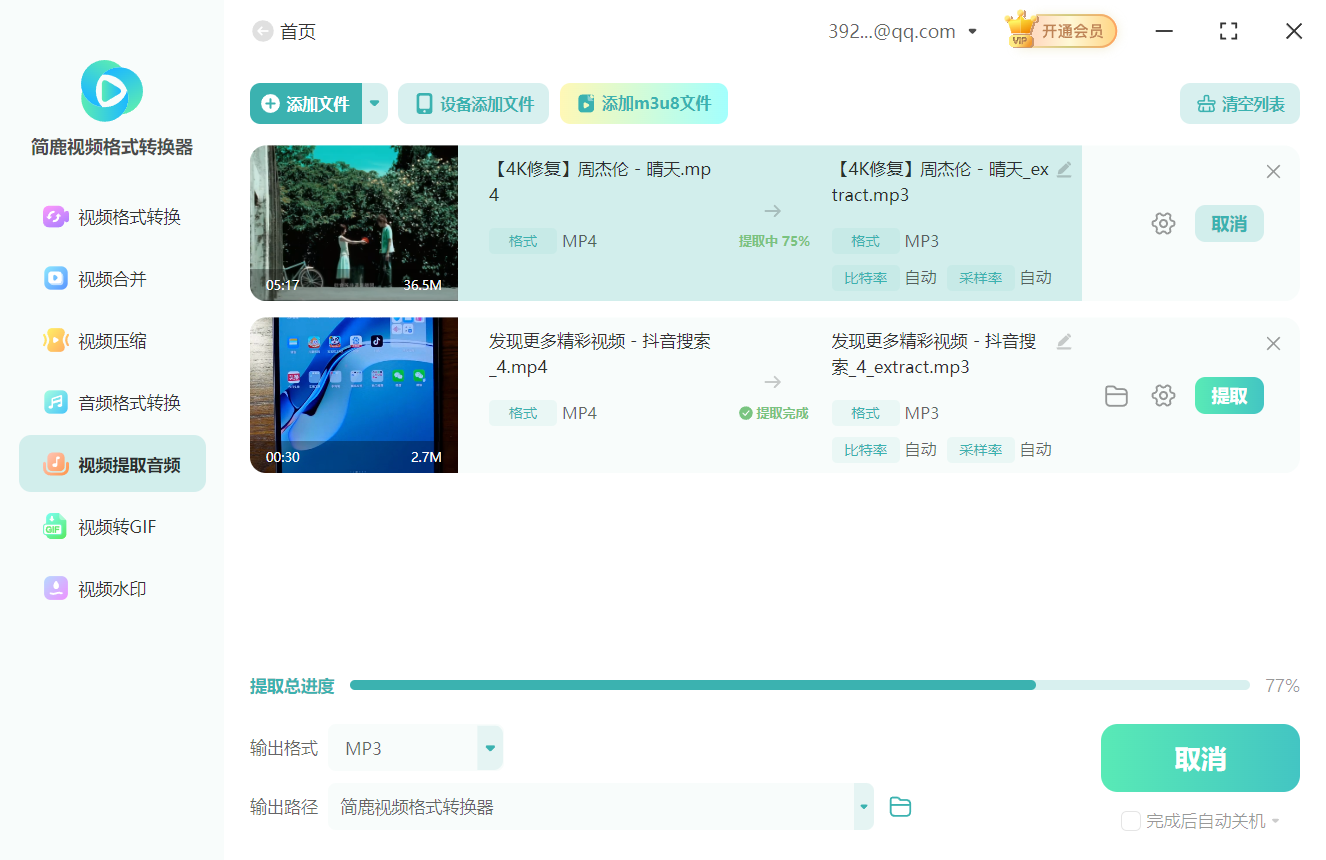Select 视频提取音频 in the sidebar menu
The image size is (1326, 860).
click(112, 463)
